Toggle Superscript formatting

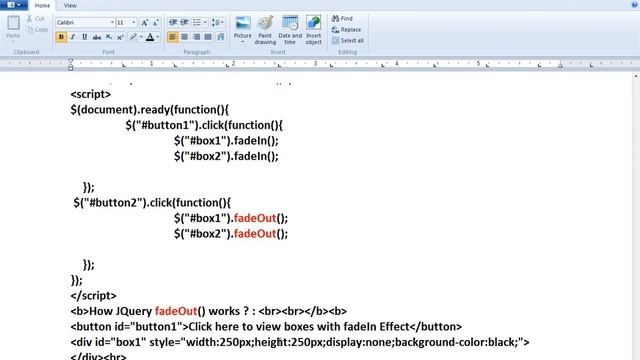pyautogui.click(x=120, y=37)
